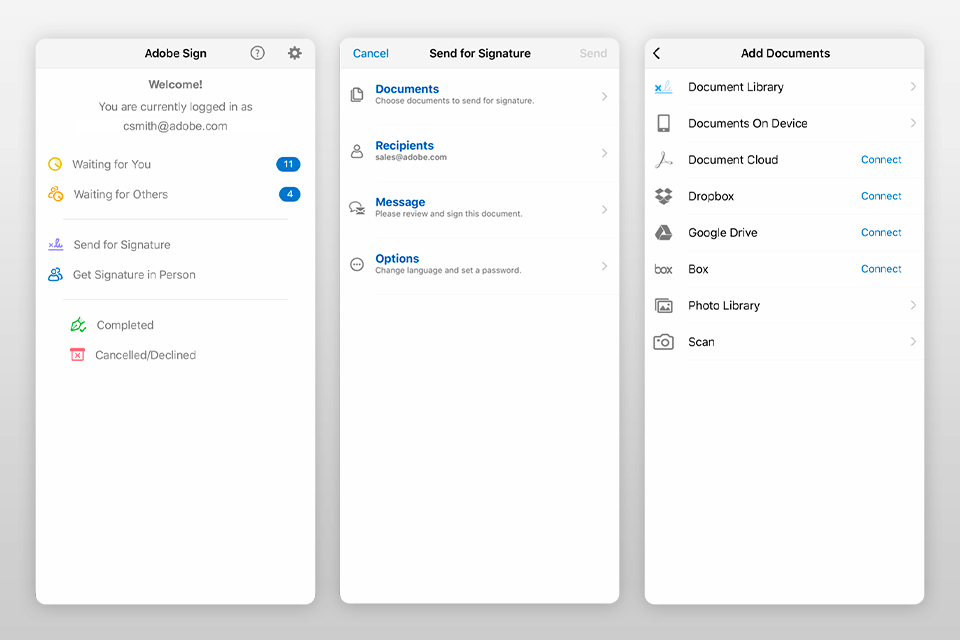960x640 pixels.
Task: Open the badge showing 4 items
Action: coord(290,194)
